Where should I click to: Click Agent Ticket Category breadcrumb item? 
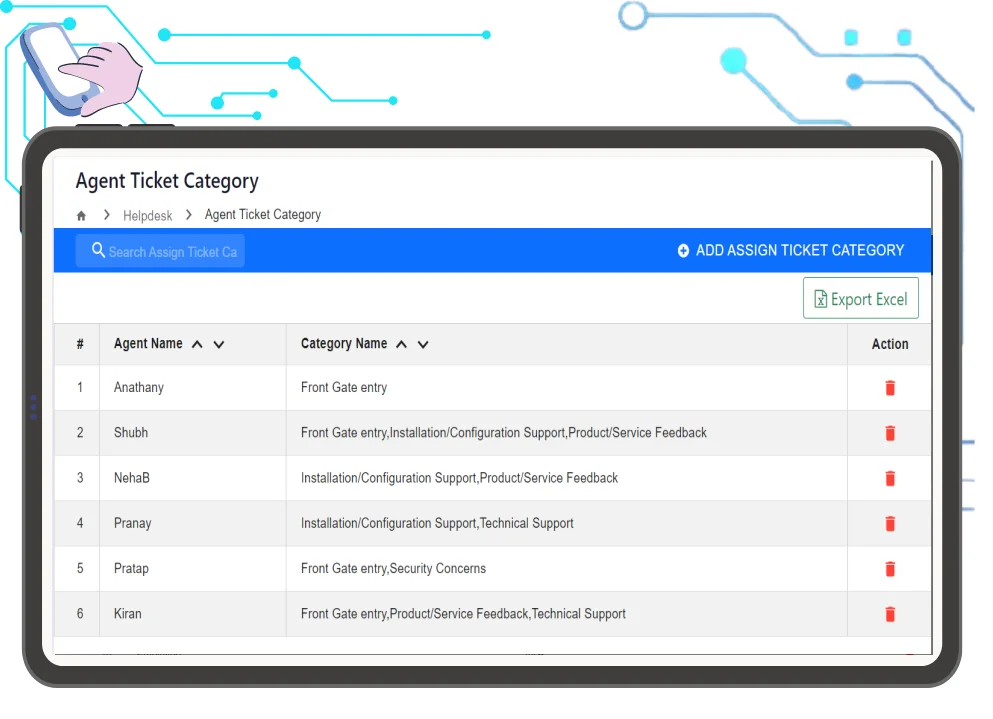click(262, 215)
